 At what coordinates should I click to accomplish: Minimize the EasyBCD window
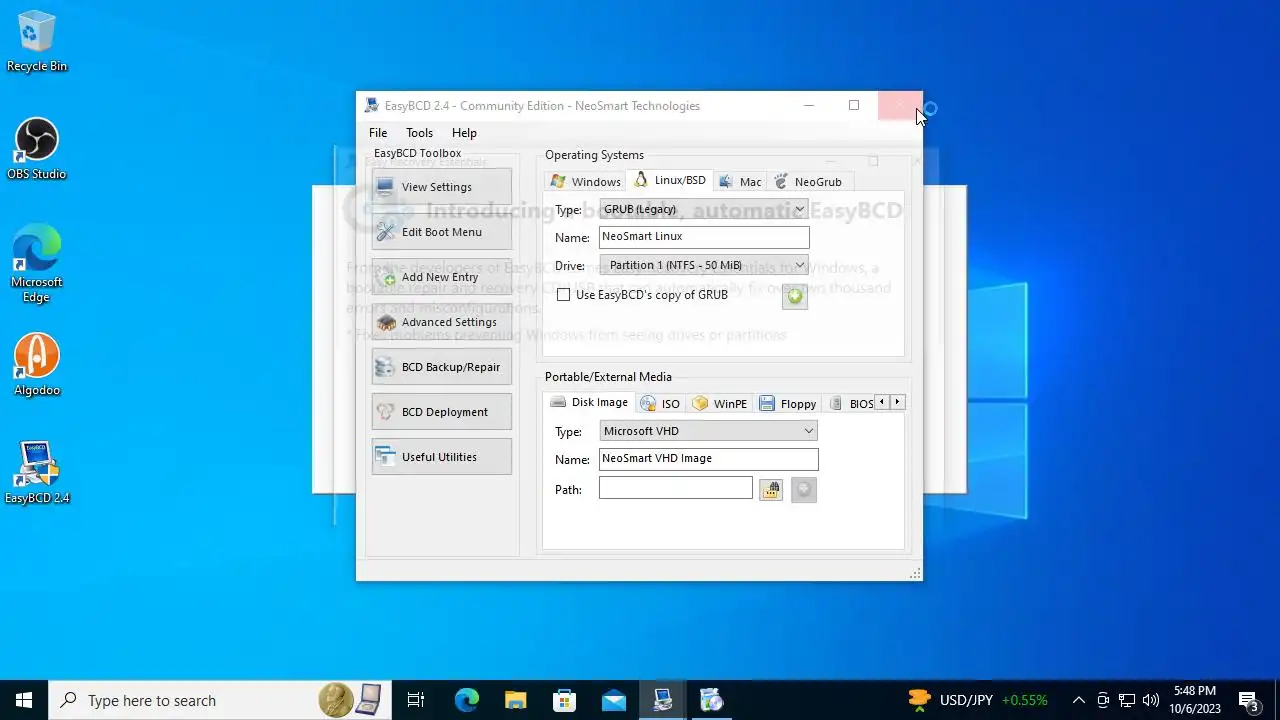coord(809,105)
